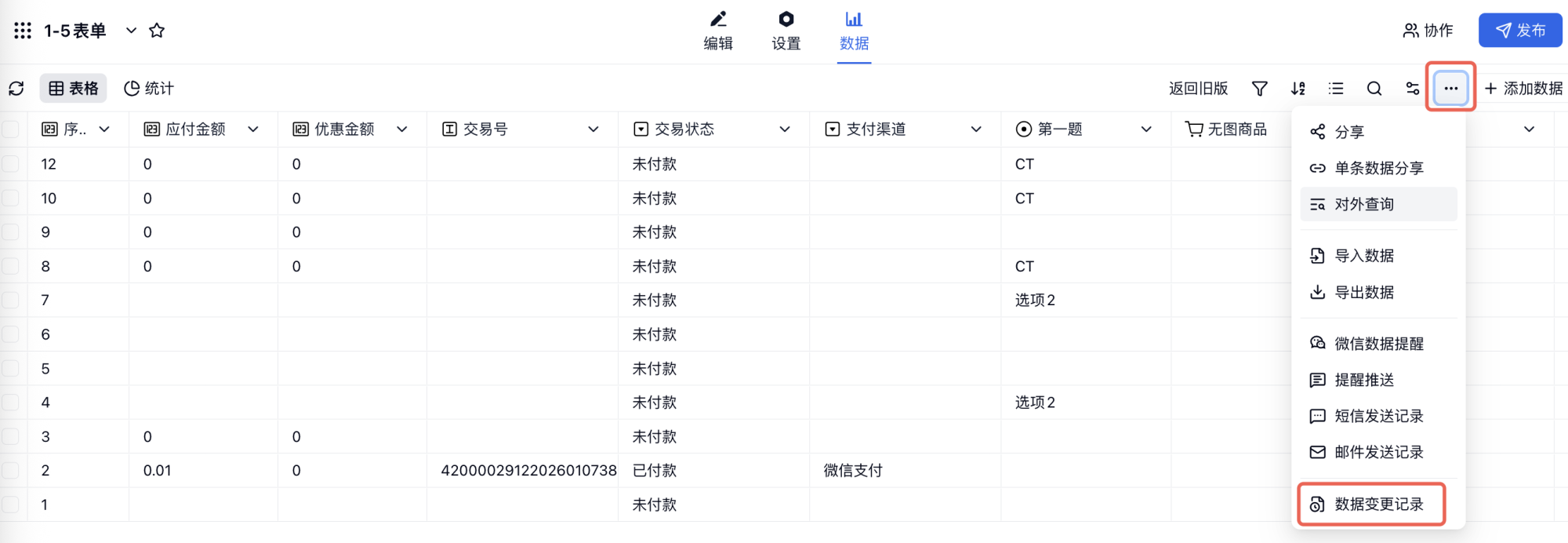Check the row with 序号 7
The height and width of the screenshot is (543, 1568).
point(11,300)
